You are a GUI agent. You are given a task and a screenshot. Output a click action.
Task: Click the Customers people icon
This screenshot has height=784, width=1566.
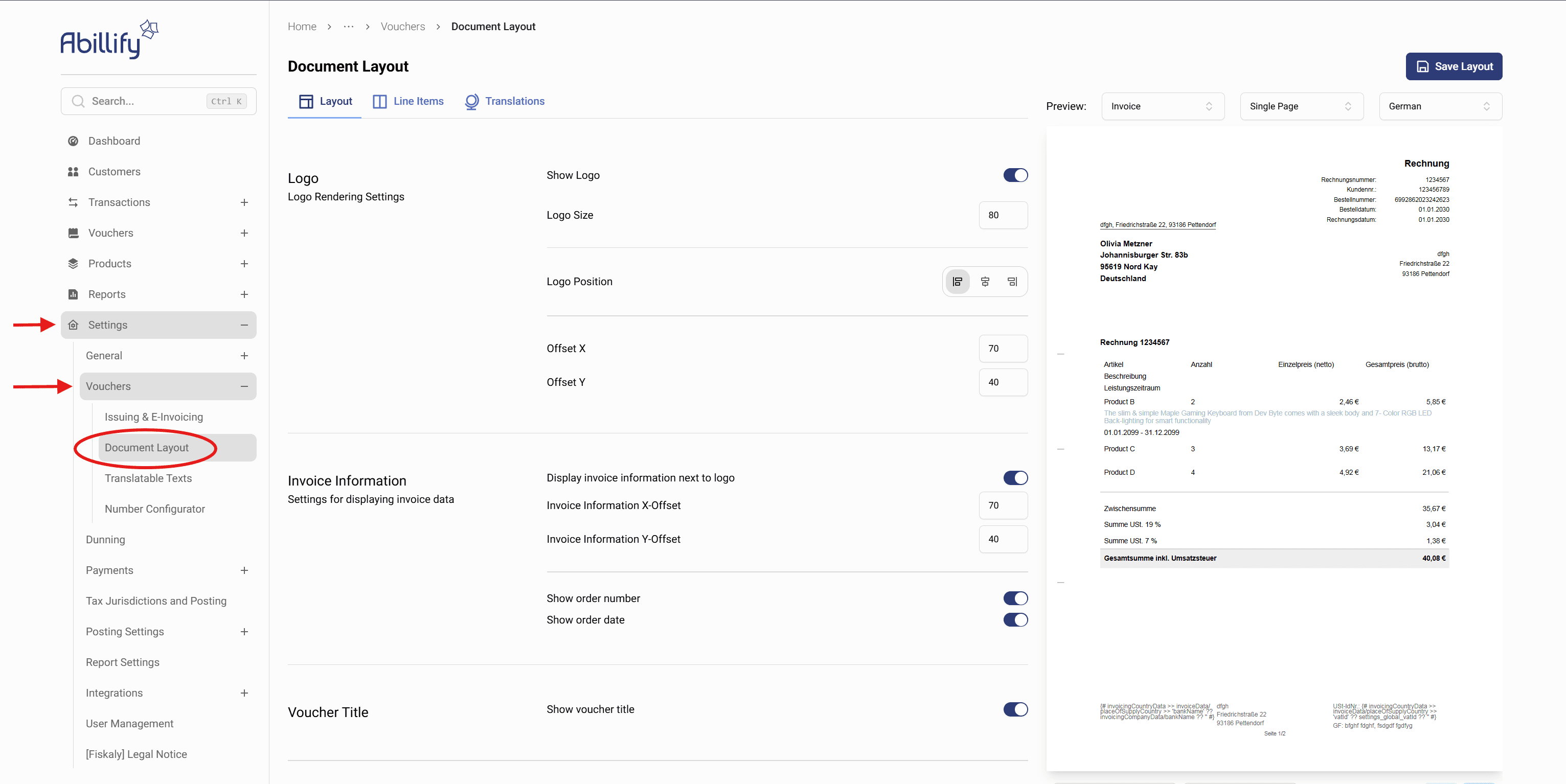pyautogui.click(x=73, y=172)
